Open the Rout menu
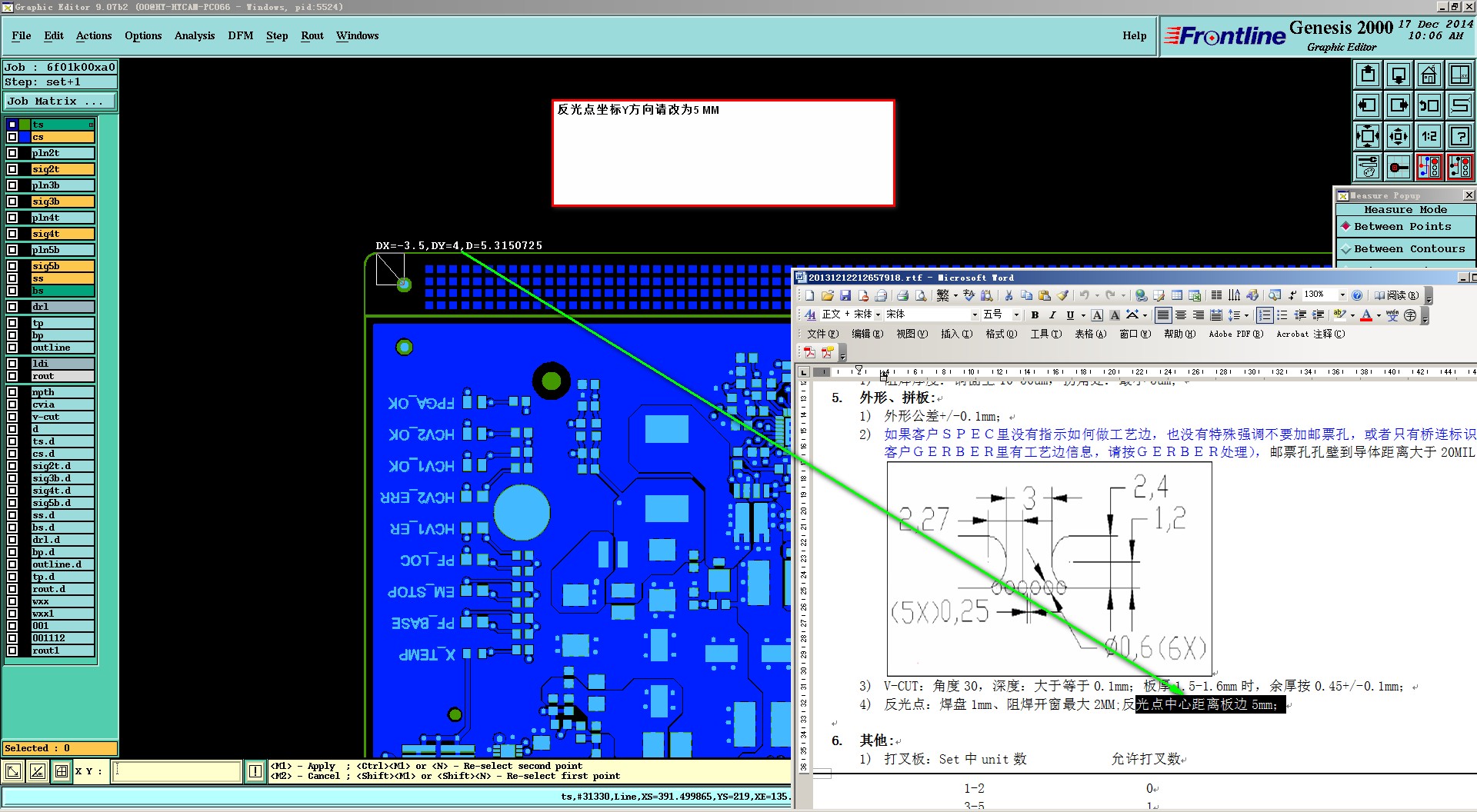Image resolution: width=1477 pixels, height=812 pixels. point(312,35)
